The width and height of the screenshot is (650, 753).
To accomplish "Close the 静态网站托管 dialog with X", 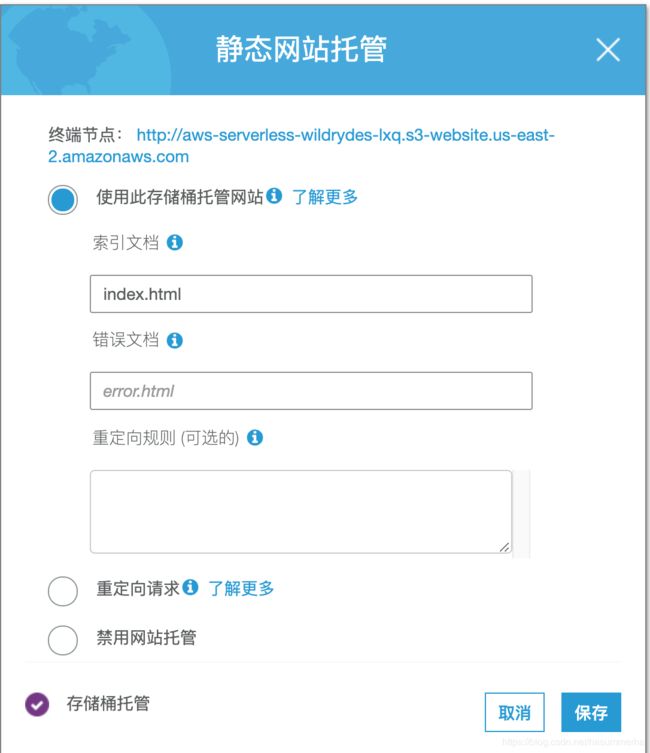I will pos(608,50).
